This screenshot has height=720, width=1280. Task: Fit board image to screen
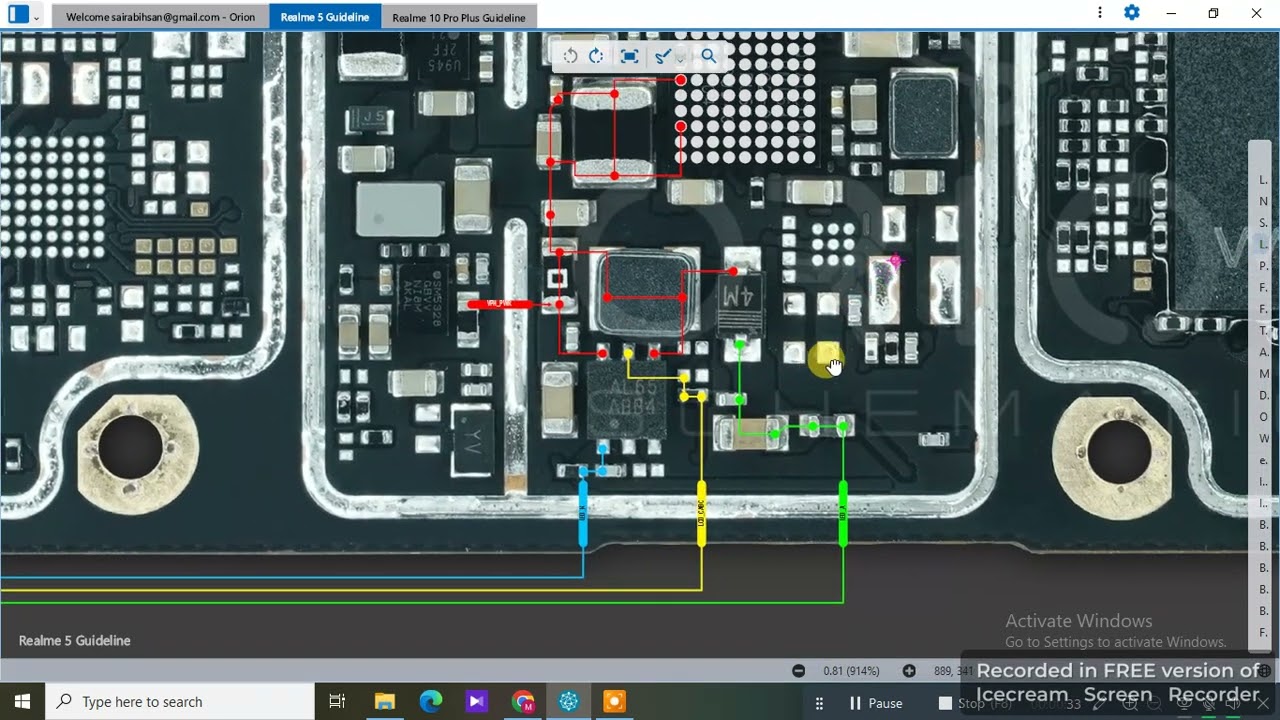pyautogui.click(x=629, y=56)
